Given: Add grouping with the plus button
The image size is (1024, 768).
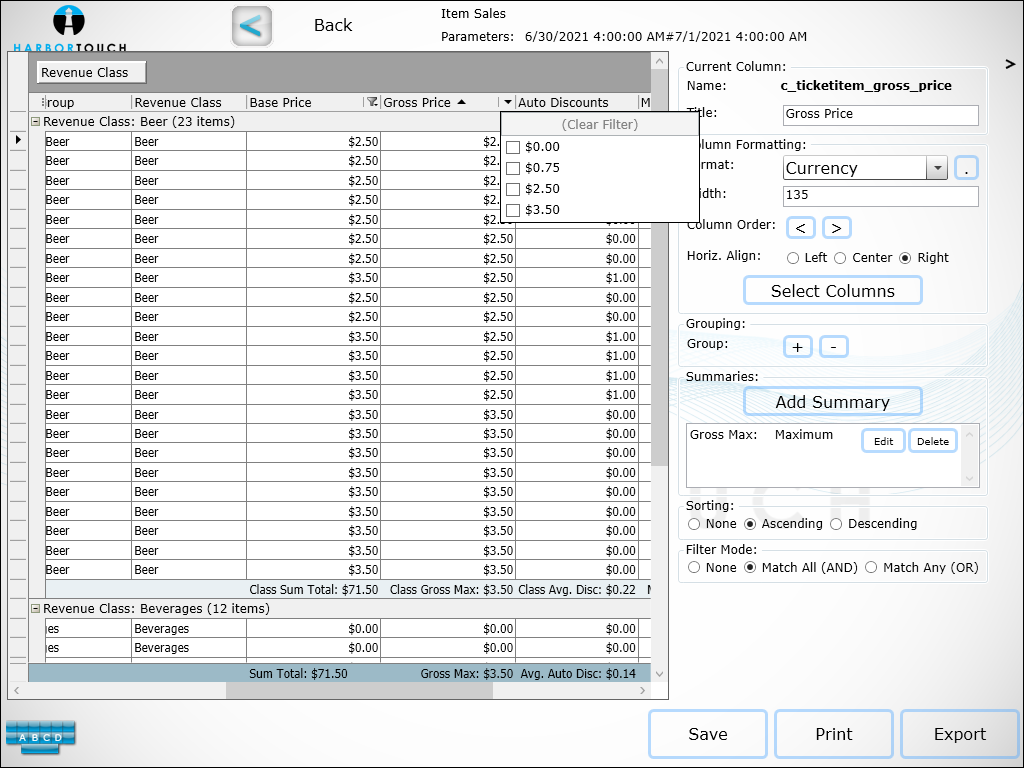Looking at the screenshot, I should point(797,347).
